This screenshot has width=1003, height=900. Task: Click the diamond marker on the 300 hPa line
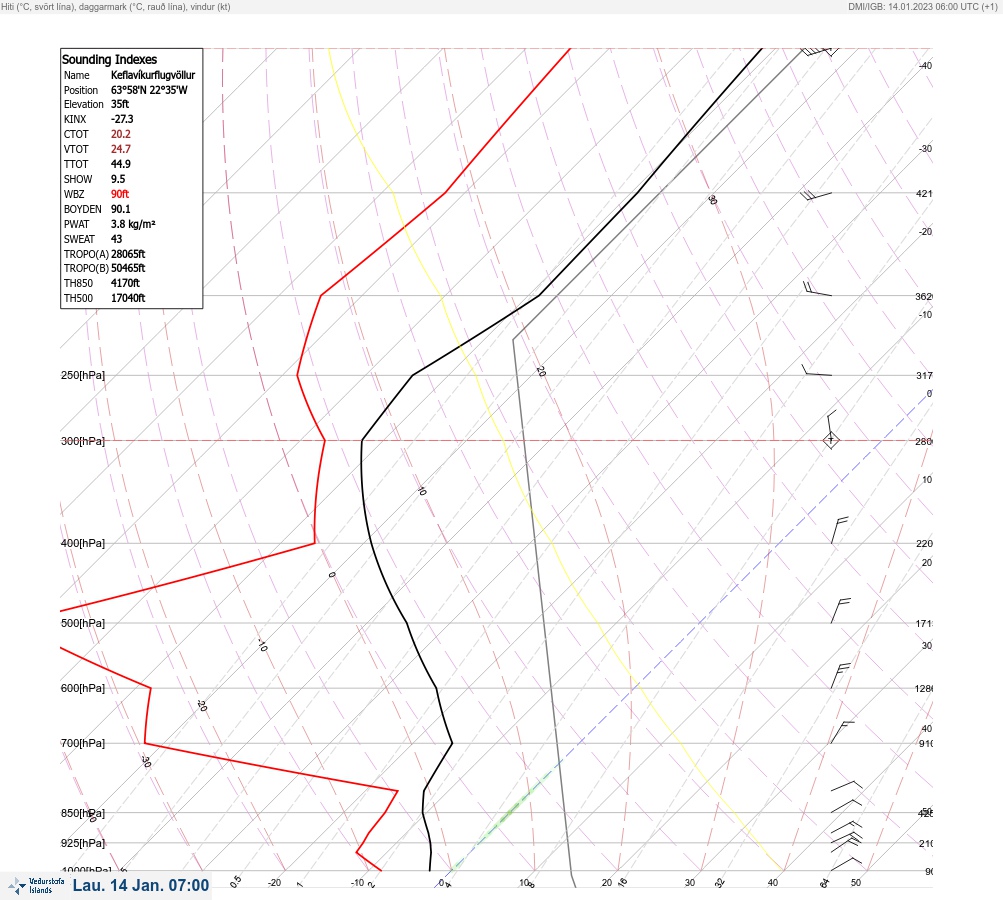tap(830, 440)
